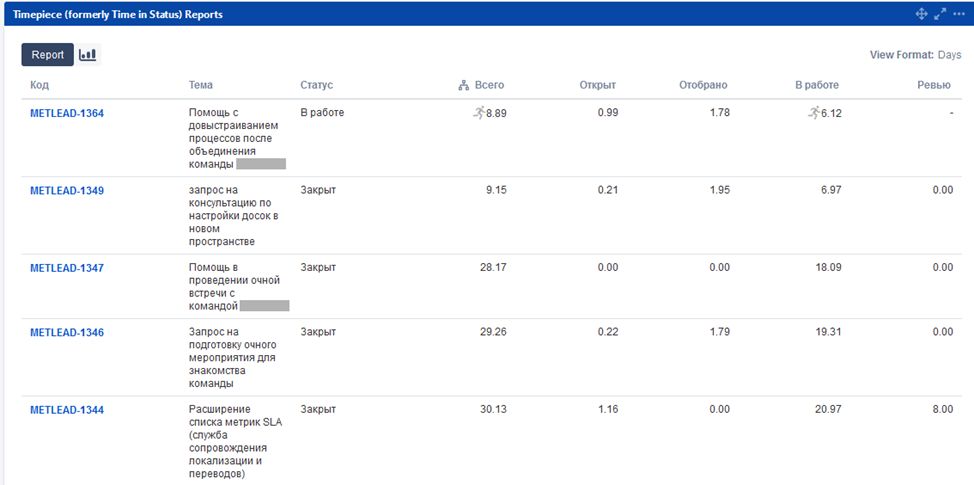974x485 pixels.
Task: Open the METLEAD-1347 issue link
Action: (x=67, y=268)
